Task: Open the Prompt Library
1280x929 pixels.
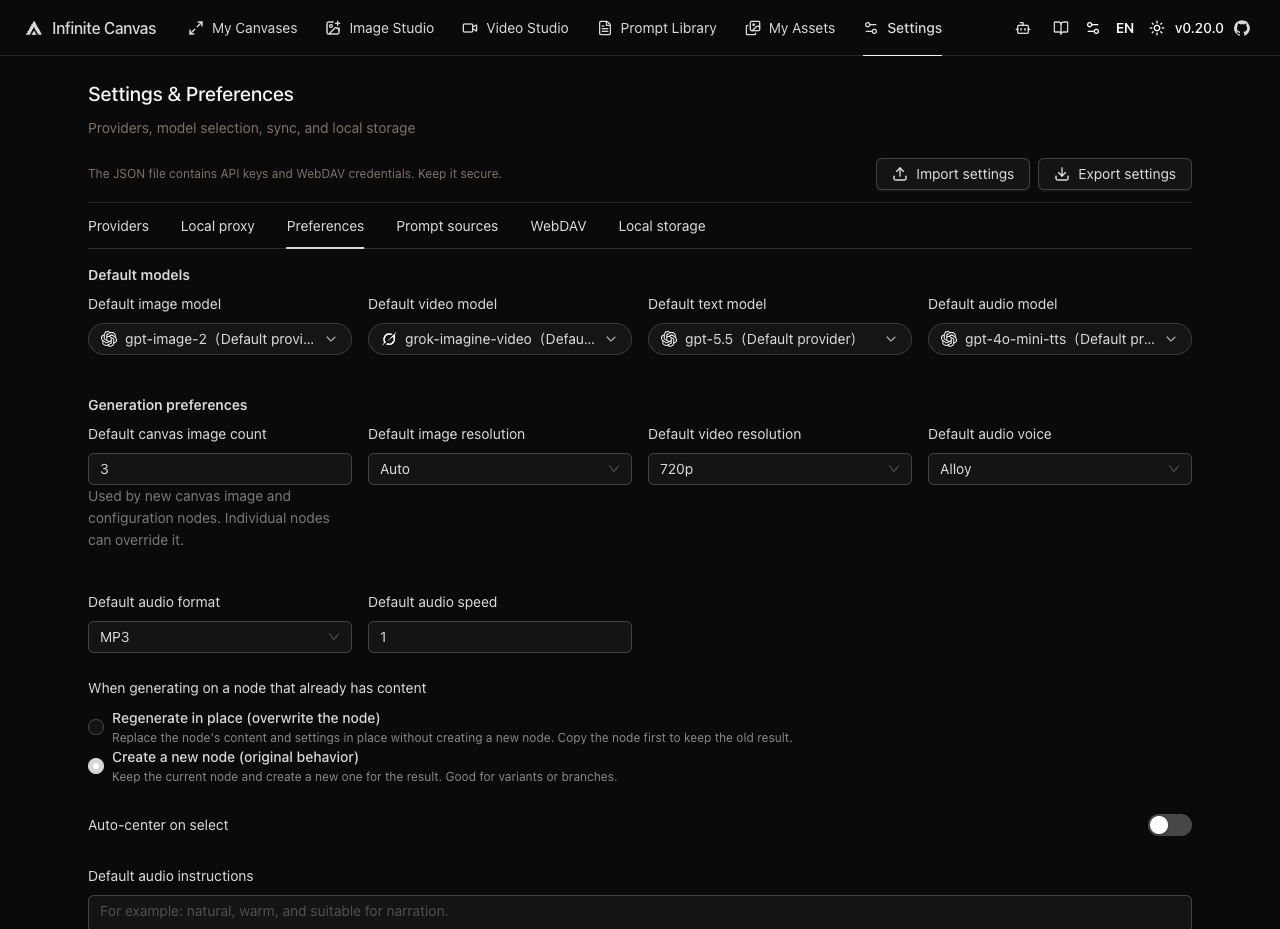Action: coord(657,28)
